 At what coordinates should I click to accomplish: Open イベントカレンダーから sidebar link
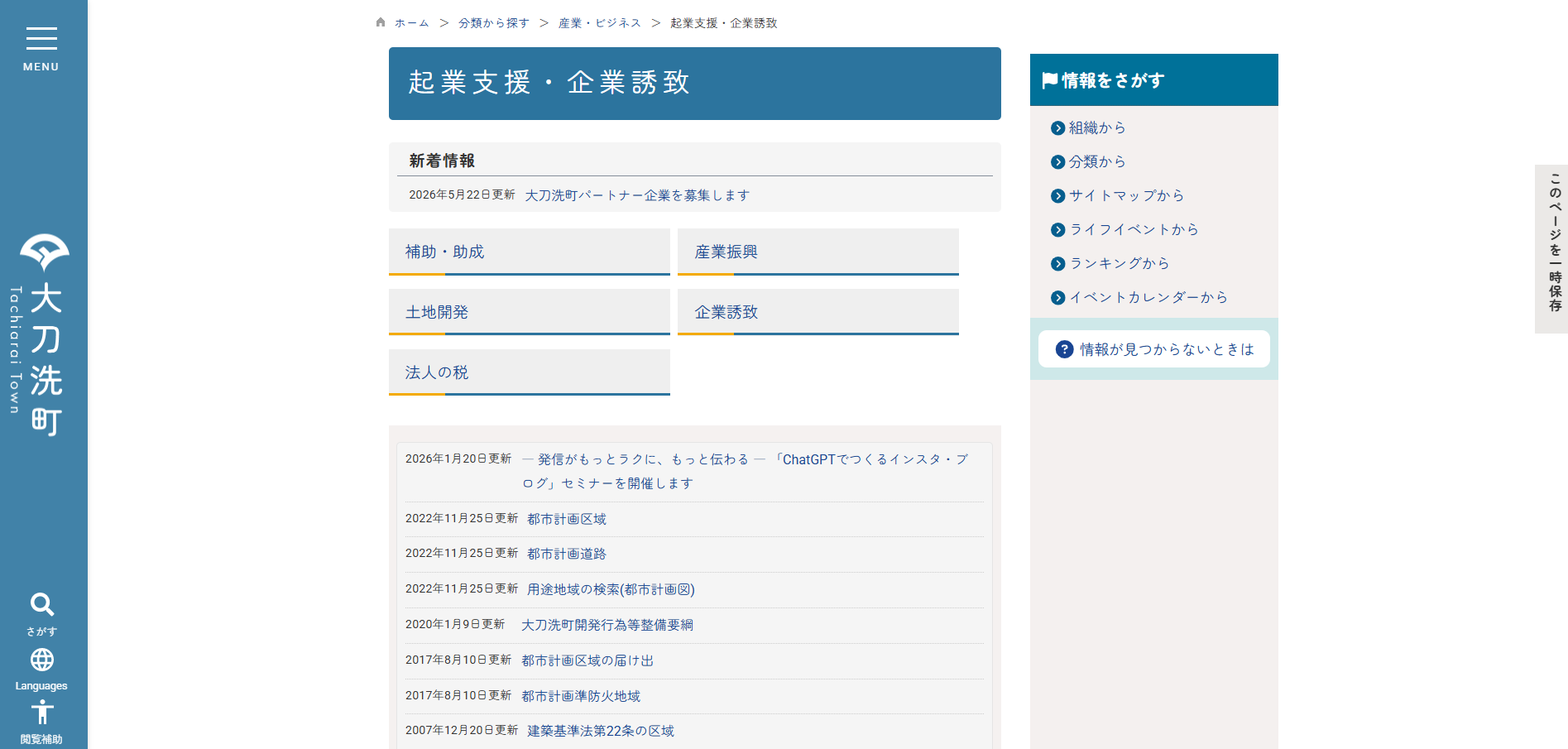1148,297
